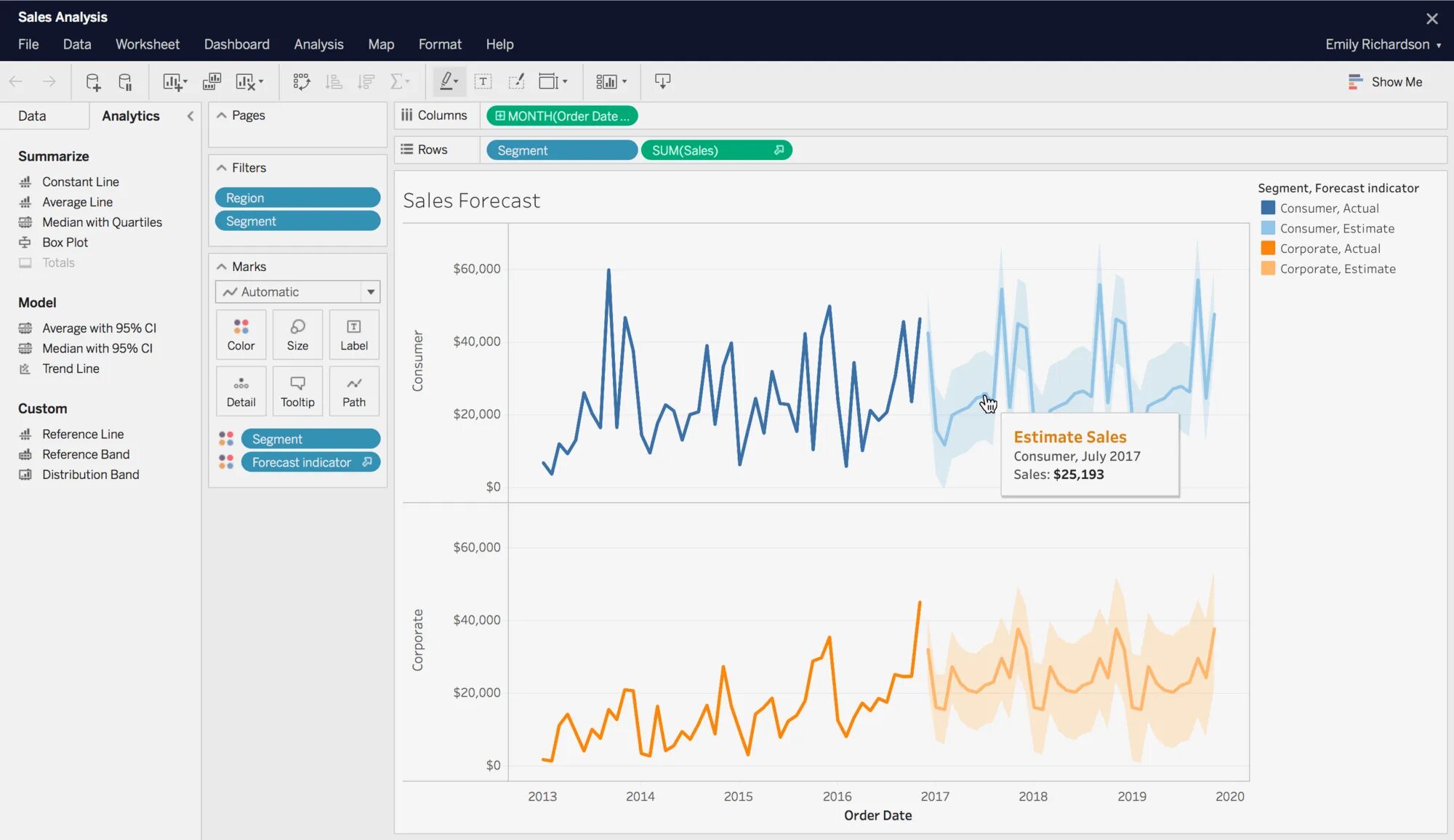1454x840 pixels.
Task: Click the New Data Source toolbar icon
Action: point(93,81)
